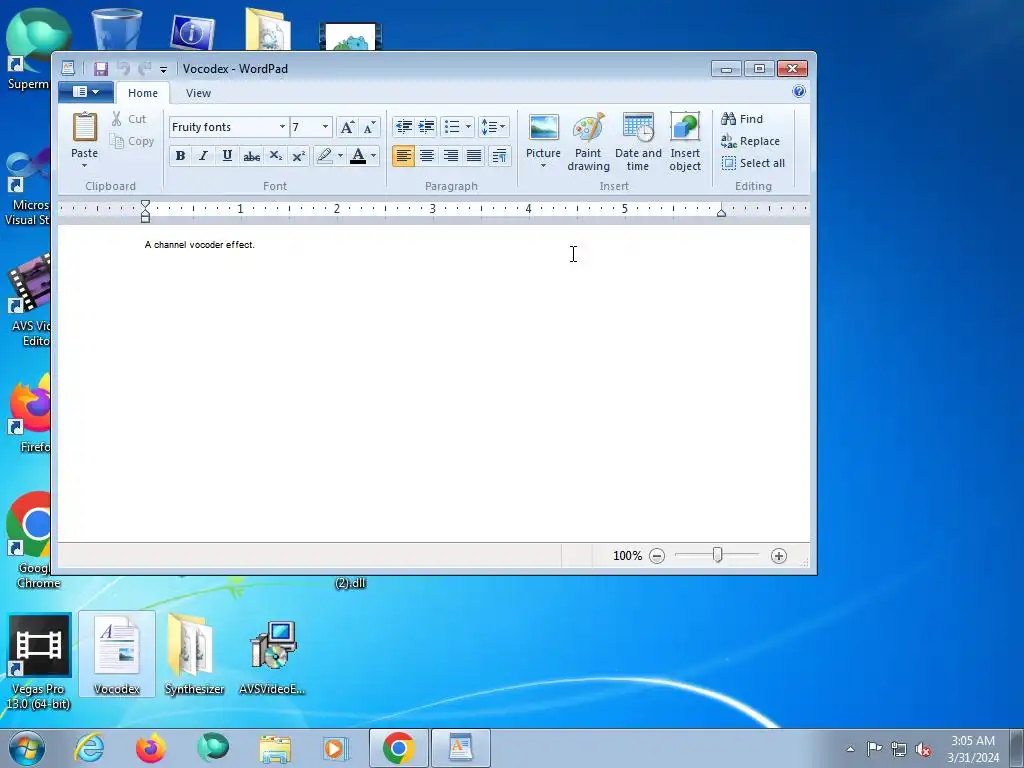Image resolution: width=1024 pixels, height=768 pixels.
Task: Open the line spacing dropdown
Action: pos(493,127)
